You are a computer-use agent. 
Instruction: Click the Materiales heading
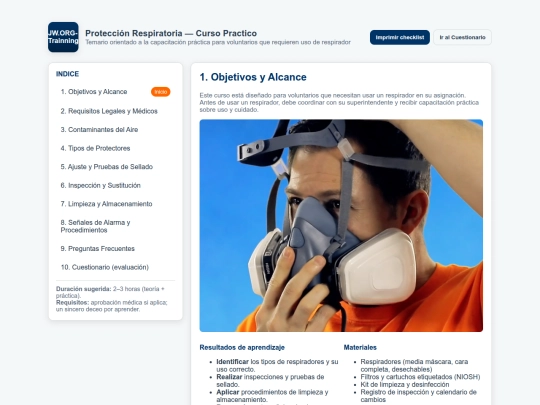coord(360,347)
